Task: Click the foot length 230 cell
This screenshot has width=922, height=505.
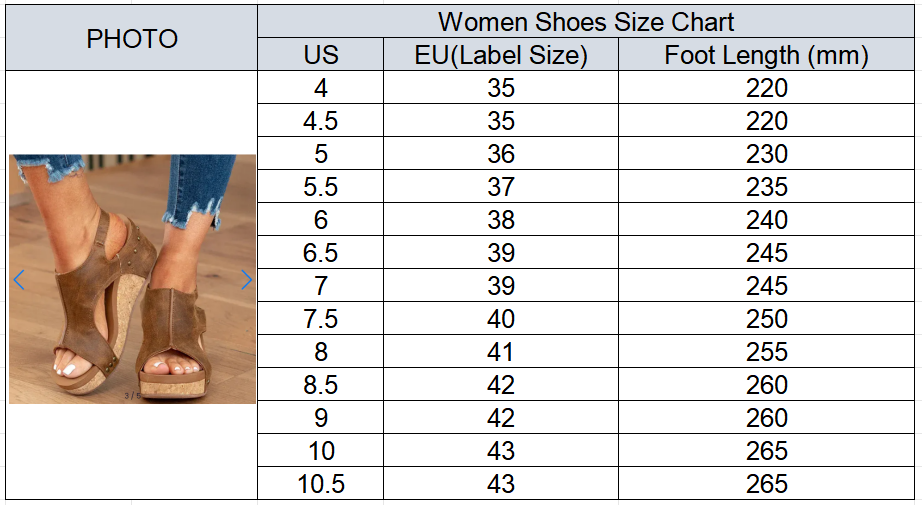Action: (766, 153)
